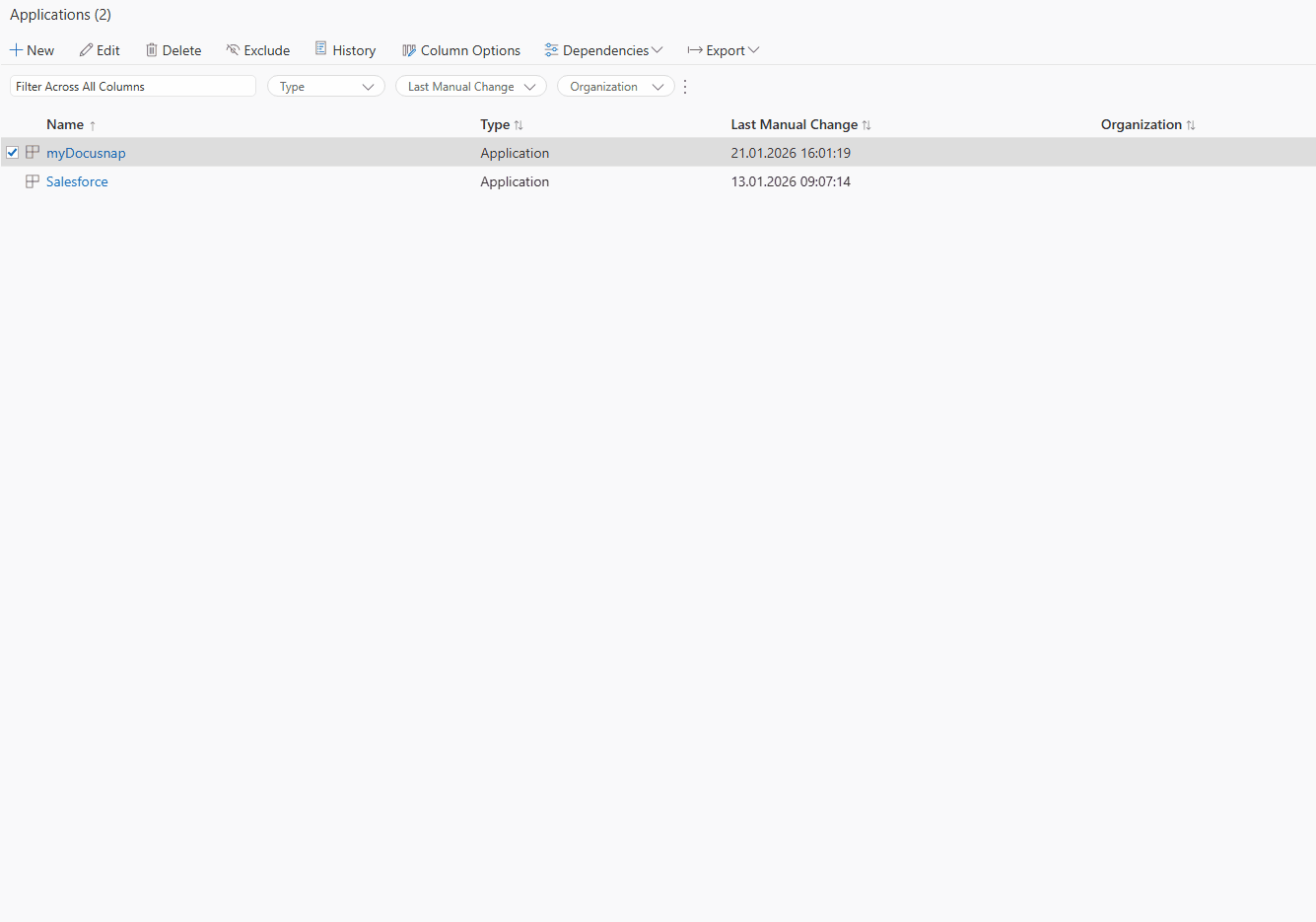1316x922 pixels.
Task: Click the New icon to add an application
Action: click(x=15, y=49)
